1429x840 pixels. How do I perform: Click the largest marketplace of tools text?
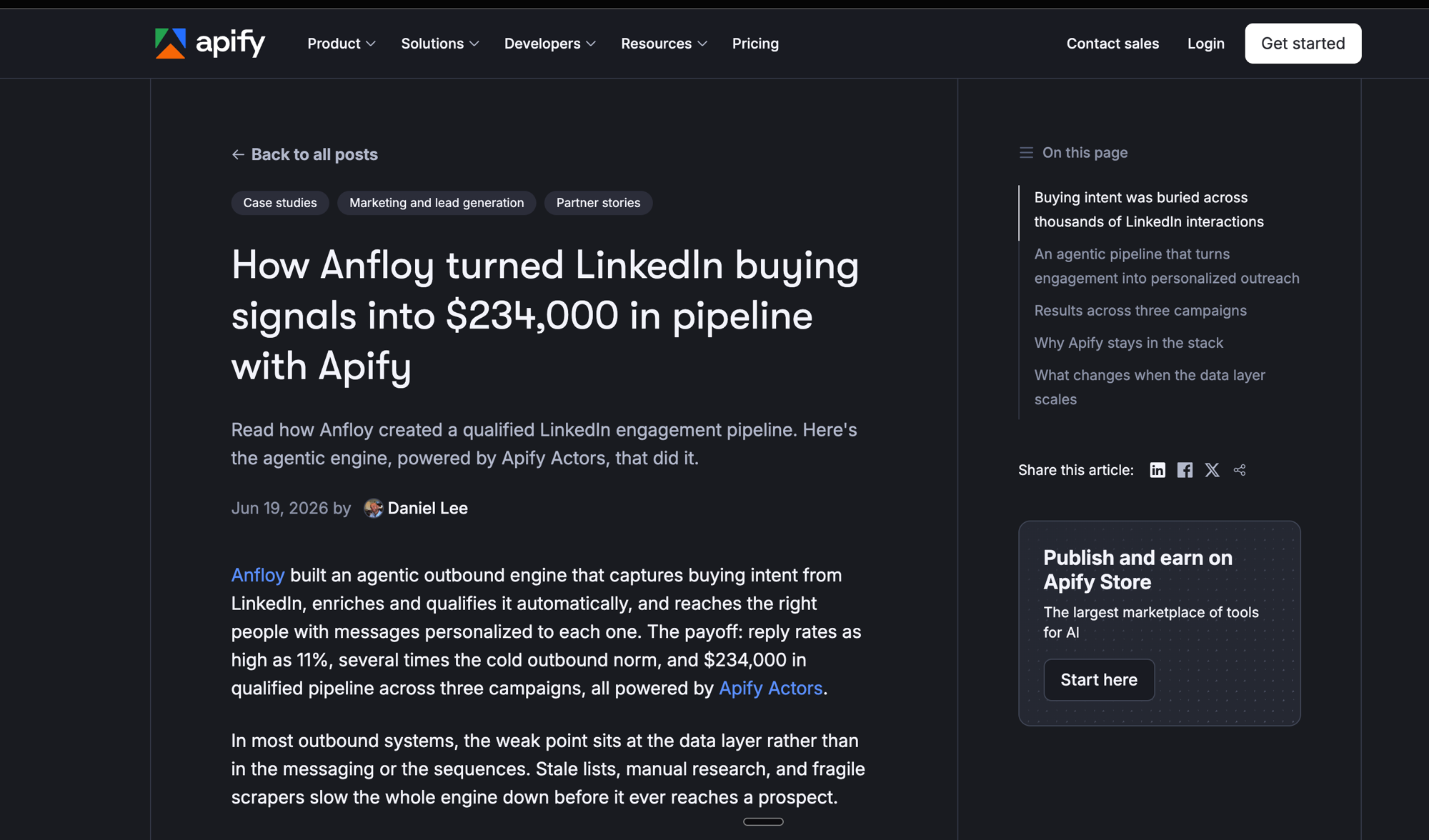coord(1150,622)
